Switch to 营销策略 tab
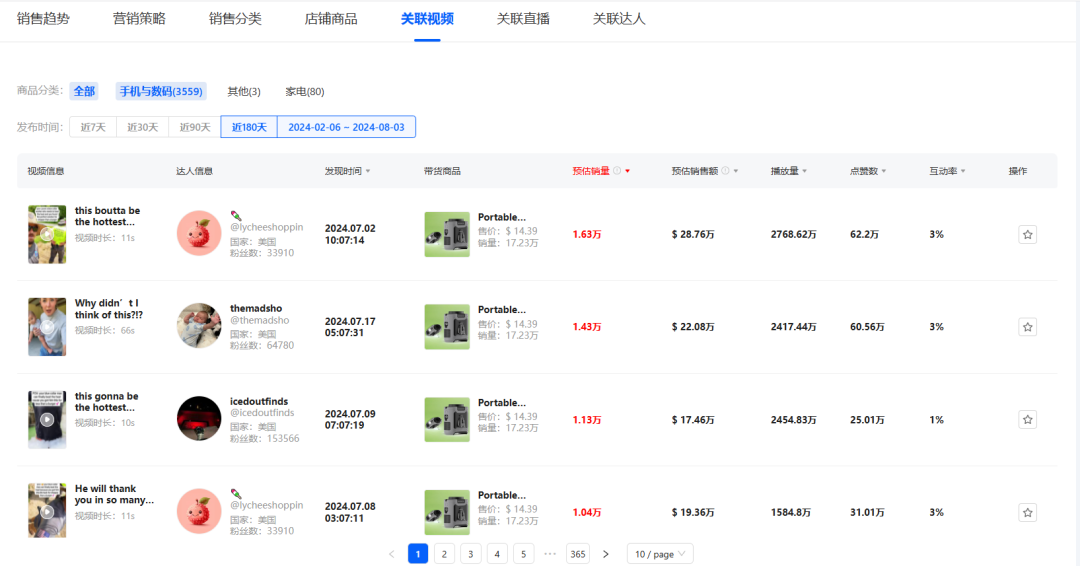 tap(139, 19)
